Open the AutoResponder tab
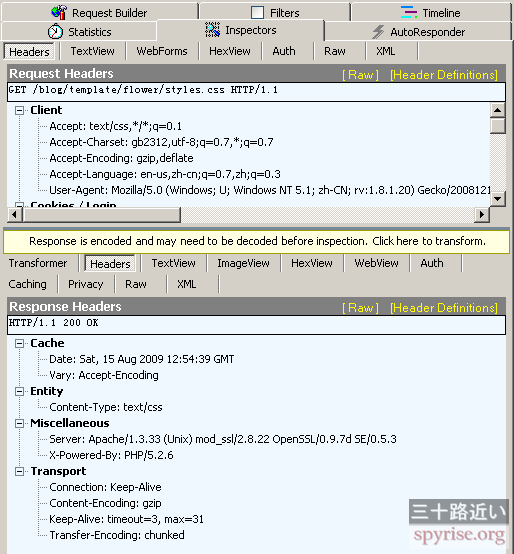This screenshot has width=514, height=554. point(418,31)
